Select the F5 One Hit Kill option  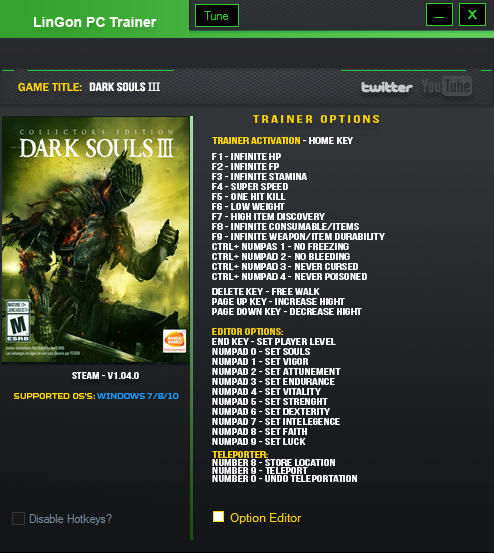click(248, 196)
